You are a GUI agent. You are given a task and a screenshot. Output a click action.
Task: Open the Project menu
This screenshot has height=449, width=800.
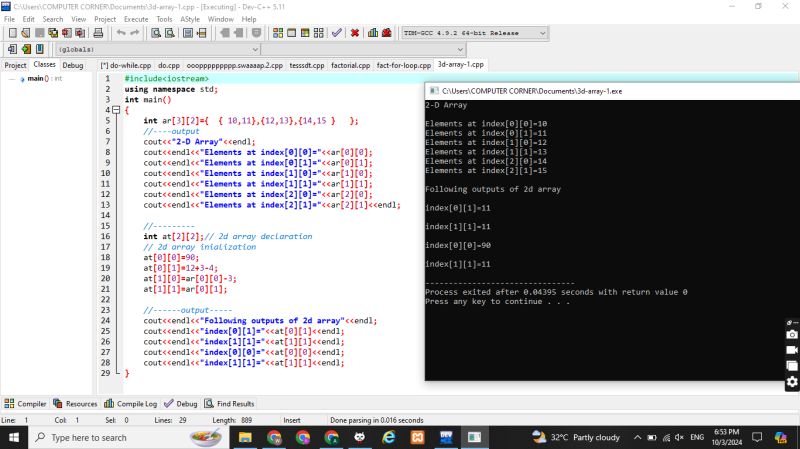point(105,19)
